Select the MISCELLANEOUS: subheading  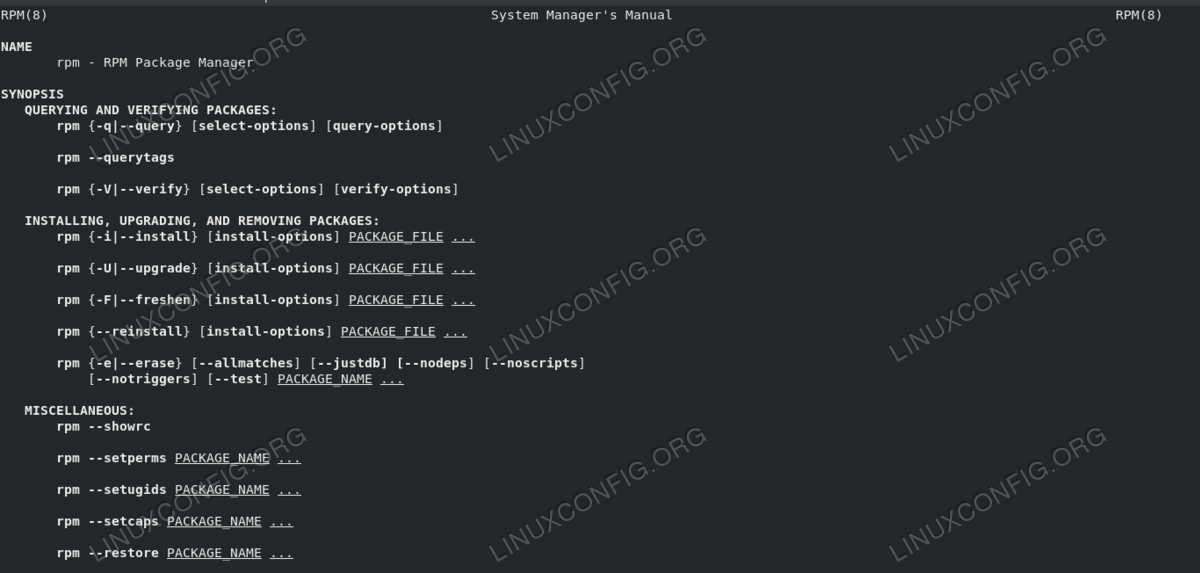80,410
